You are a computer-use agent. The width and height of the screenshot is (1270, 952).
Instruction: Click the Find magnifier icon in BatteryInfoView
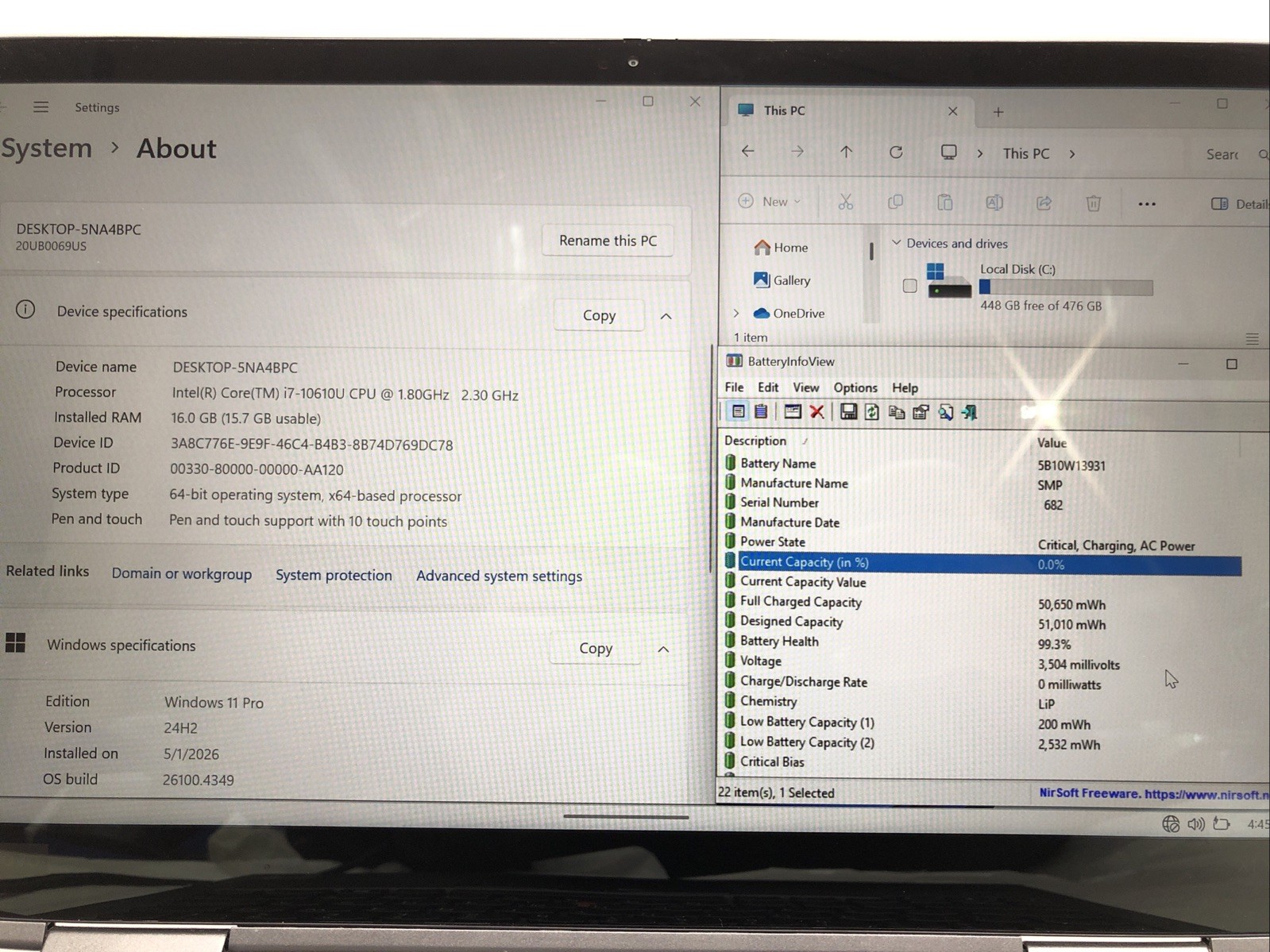click(x=946, y=412)
